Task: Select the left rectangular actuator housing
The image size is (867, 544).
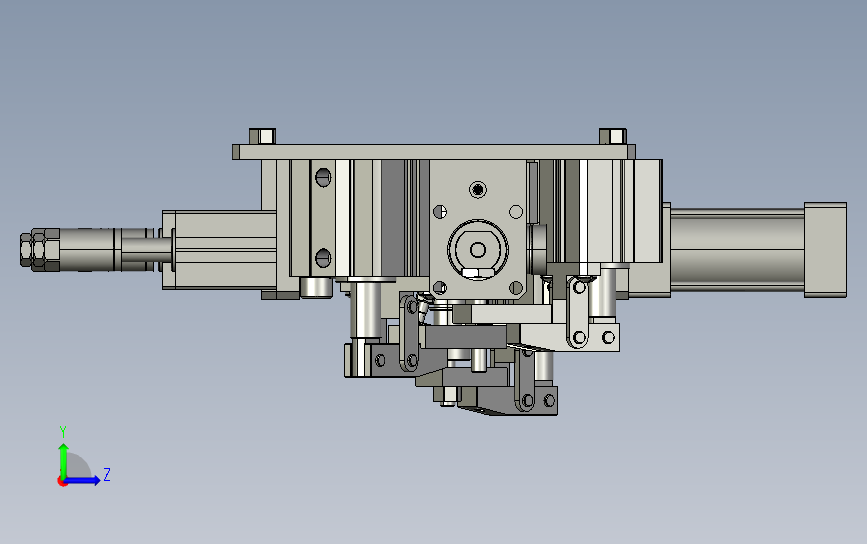Action: click(x=220, y=249)
